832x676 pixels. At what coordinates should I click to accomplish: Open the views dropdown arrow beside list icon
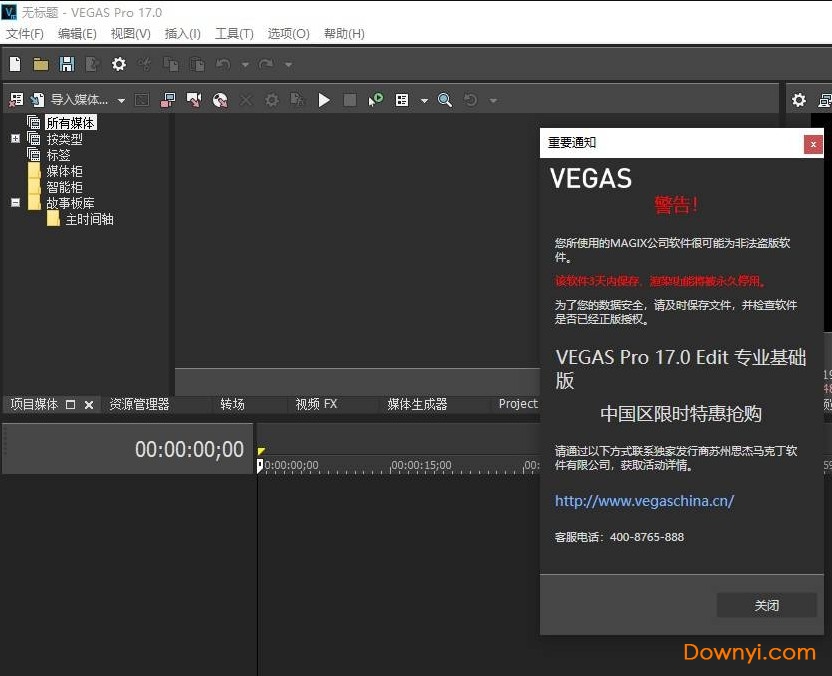424,100
